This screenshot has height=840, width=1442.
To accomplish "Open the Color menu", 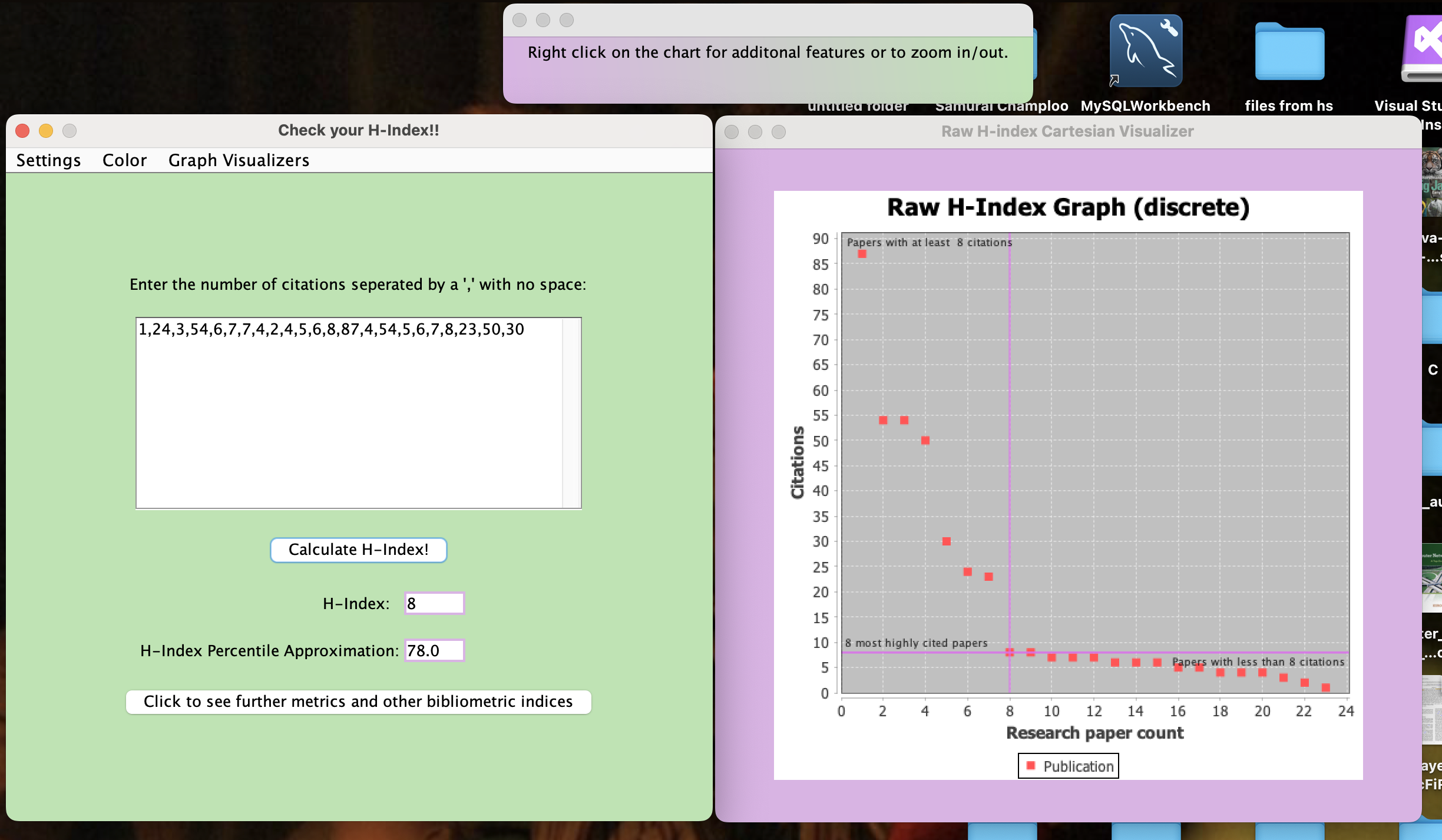I will pyautogui.click(x=124, y=160).
